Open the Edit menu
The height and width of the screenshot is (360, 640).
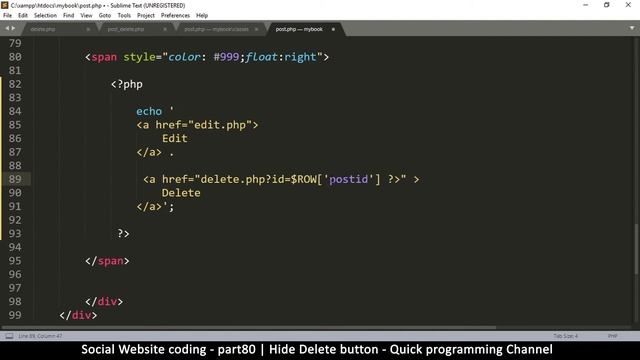pos(23,16)
